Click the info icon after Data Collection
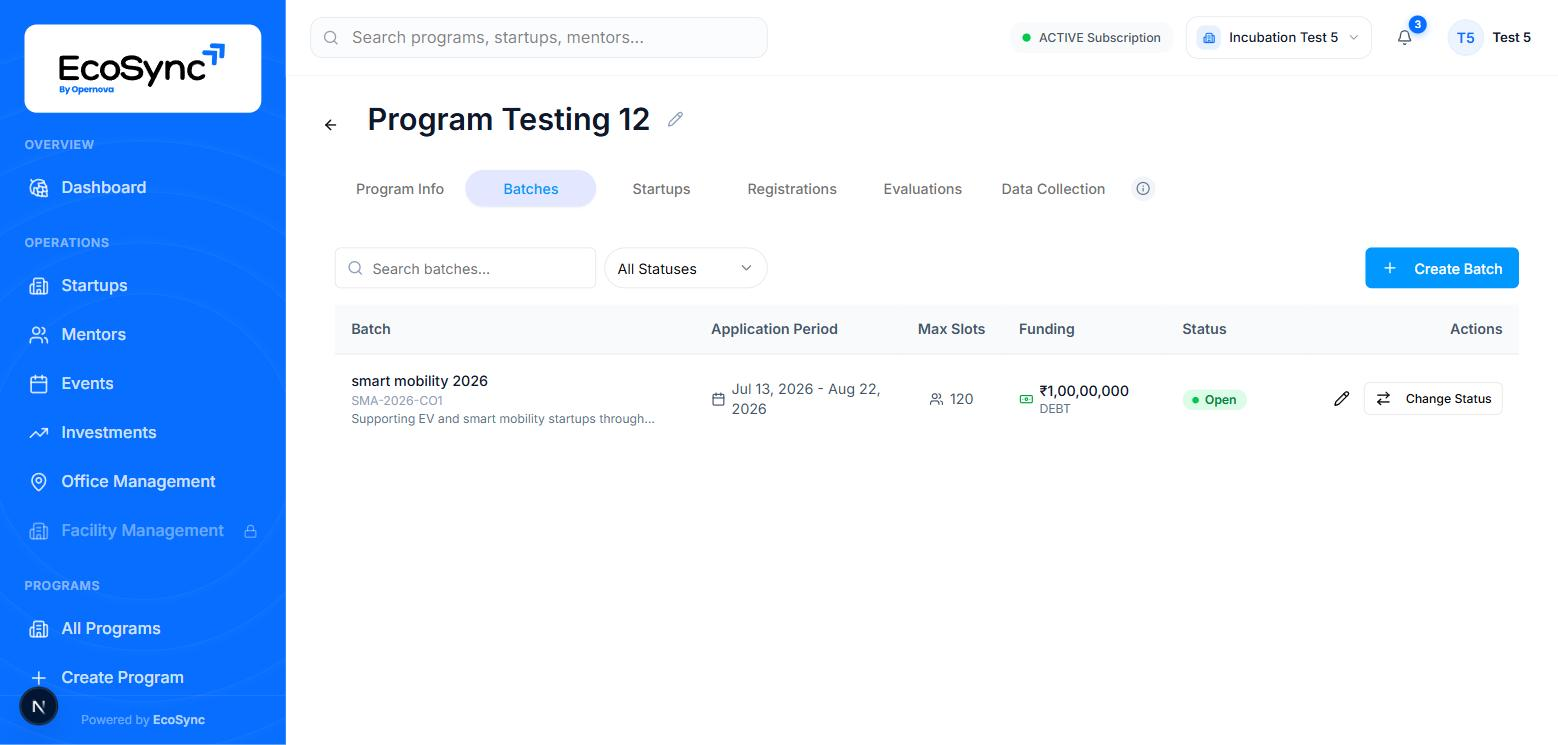Image resolution: width=1558 pixels, height=745 pixels. 1143,188
